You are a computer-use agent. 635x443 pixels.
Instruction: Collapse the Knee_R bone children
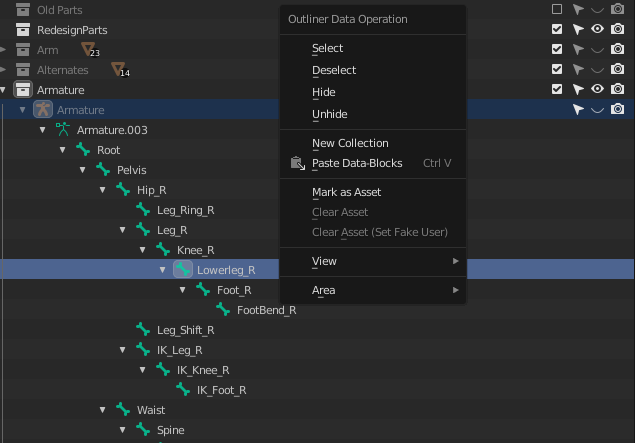(143, 250)
